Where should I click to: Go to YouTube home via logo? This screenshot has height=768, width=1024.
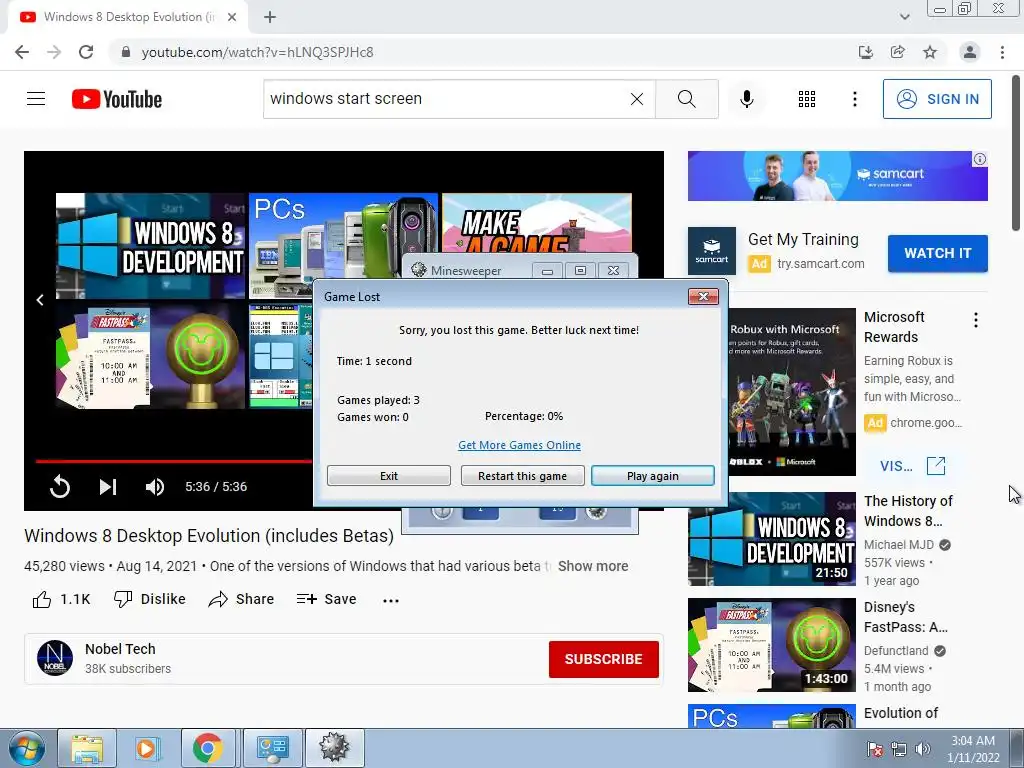pyautogui.click(x=117, y=99)
